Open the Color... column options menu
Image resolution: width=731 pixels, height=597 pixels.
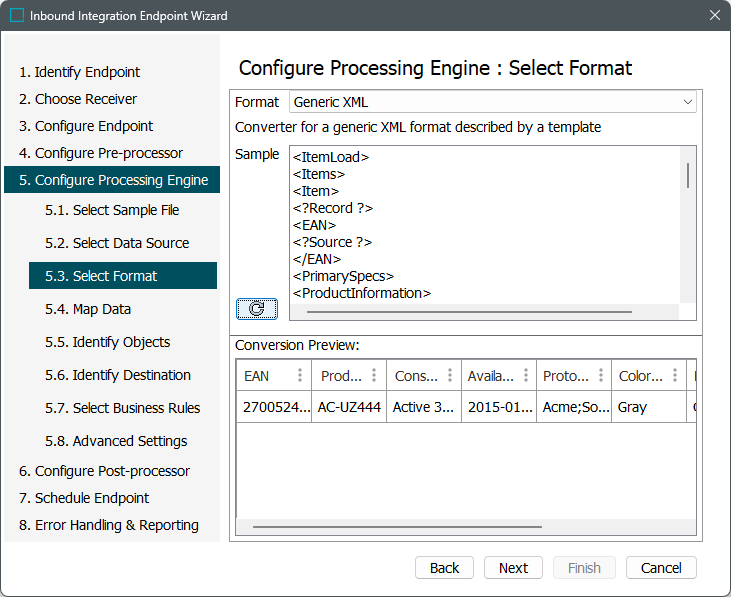[674, 376]
